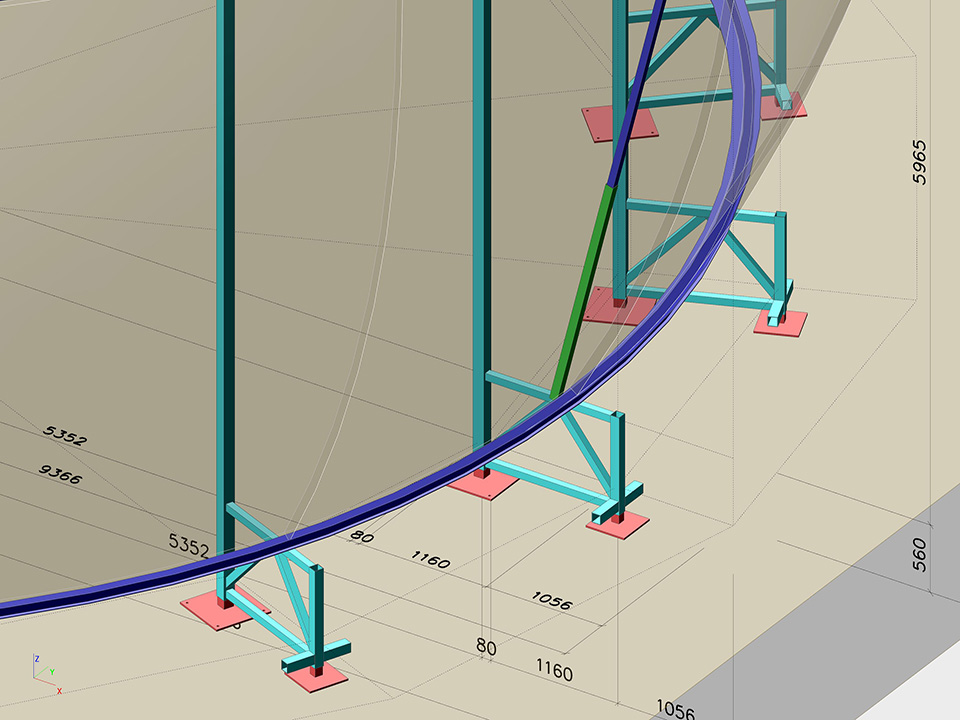Click the upright 80 dimension below middle column
The image size is (960, 720).
tap(486, 647)
